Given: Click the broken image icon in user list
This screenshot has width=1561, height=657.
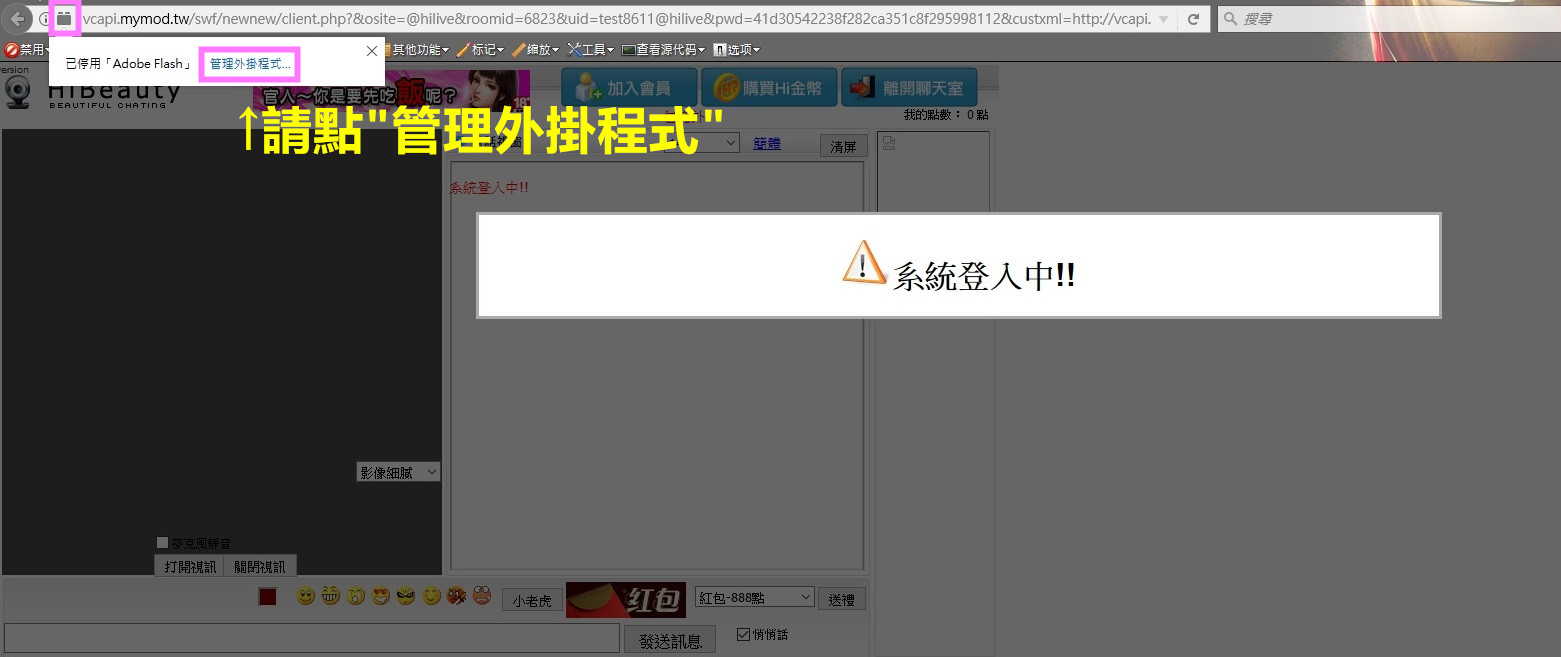Looking at the screenshot, I should tap(888, 144).
